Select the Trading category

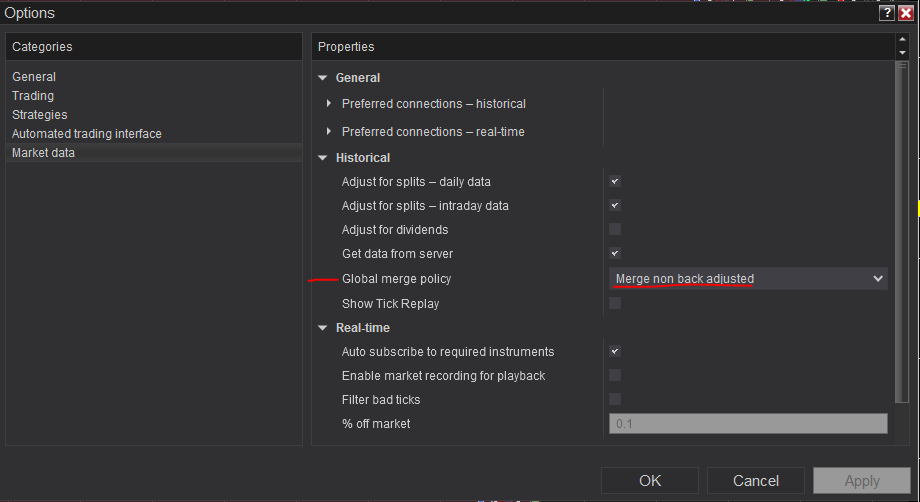pos(33,96)
